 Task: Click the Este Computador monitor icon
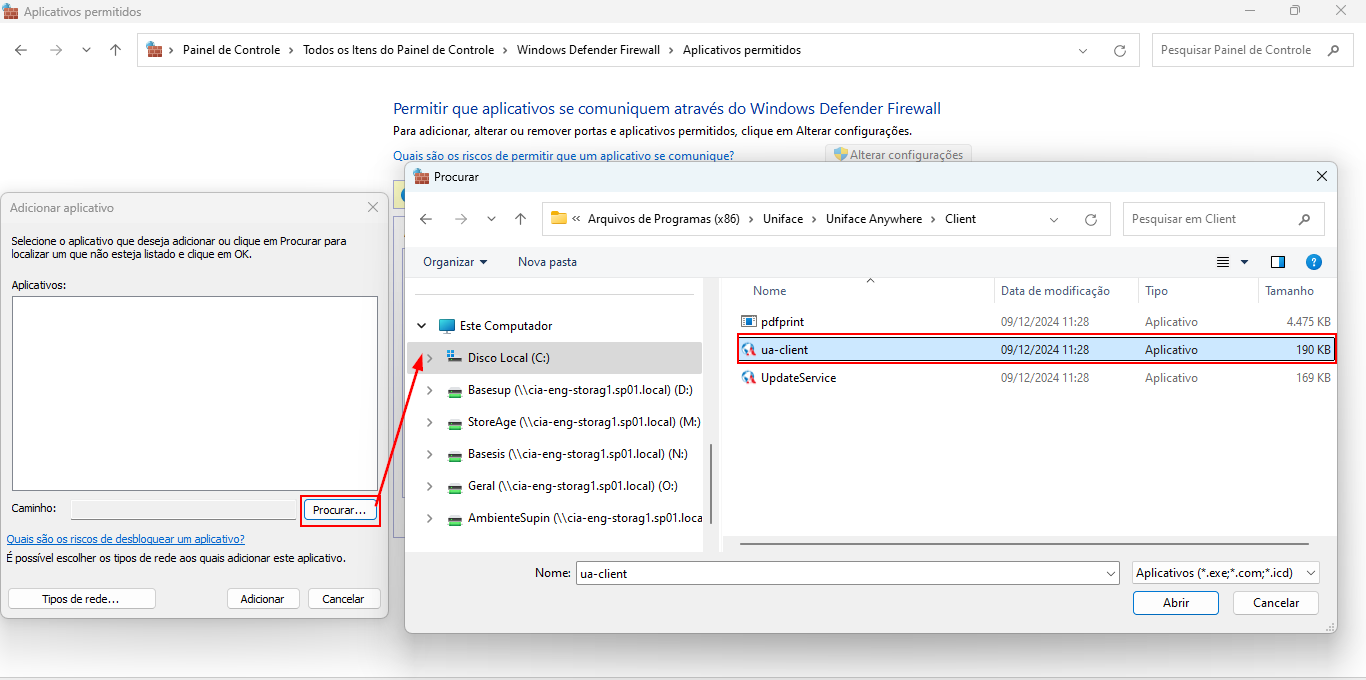pyautogui.click(x=447, y=326)
